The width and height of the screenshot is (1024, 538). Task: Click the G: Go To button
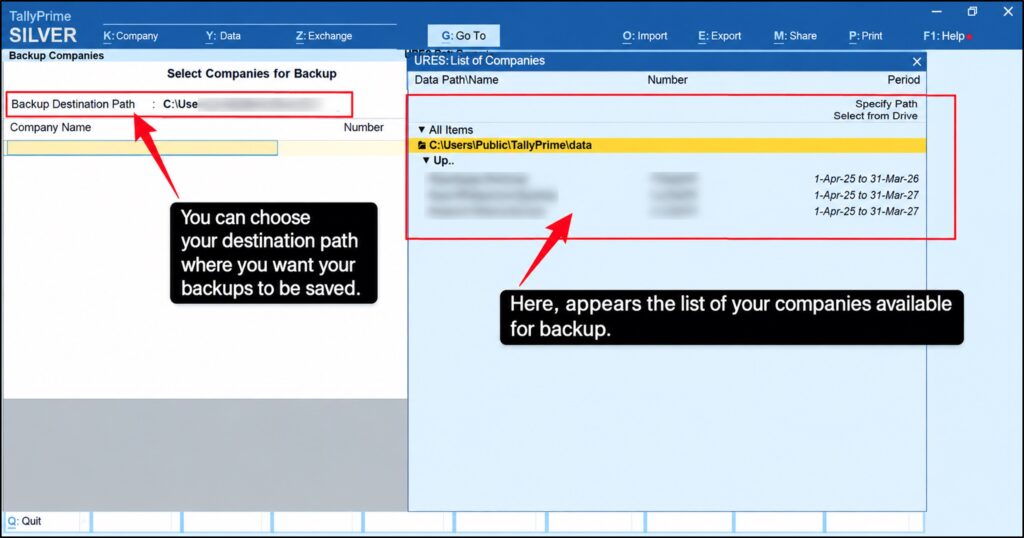[x=464, y=36]
